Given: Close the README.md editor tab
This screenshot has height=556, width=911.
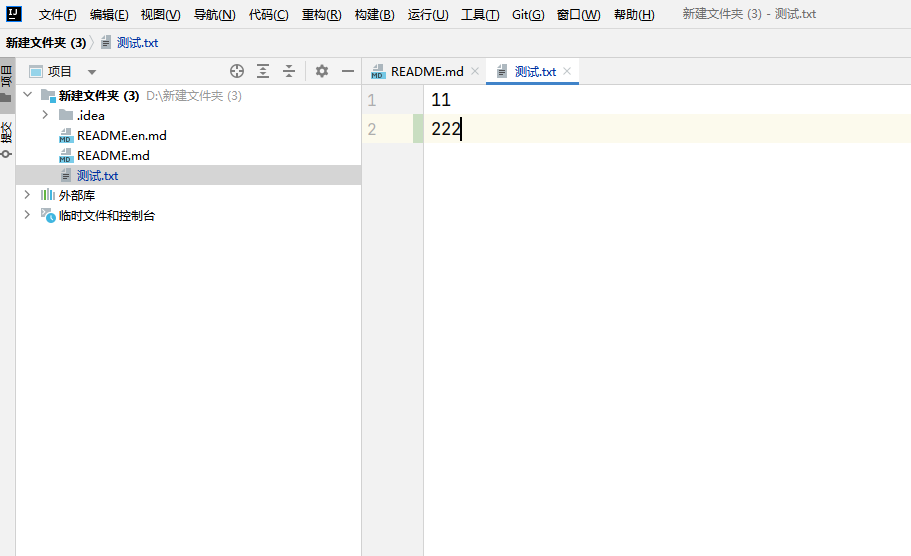Looking at the screenshot, I should coord(475,71).
